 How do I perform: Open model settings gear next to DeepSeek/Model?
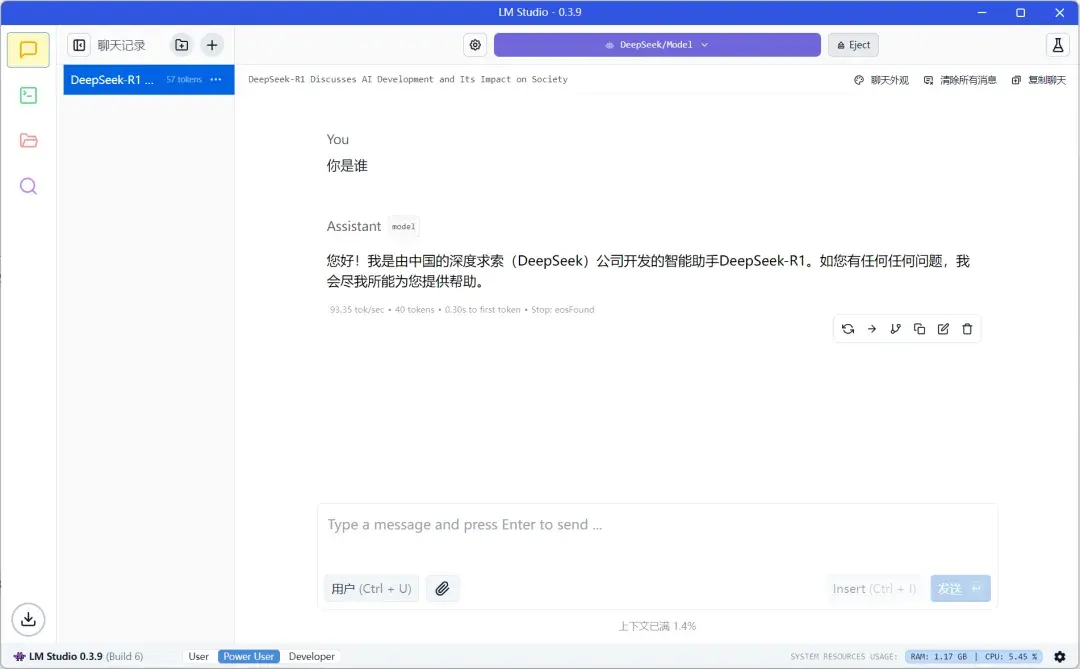click(475, 45)
